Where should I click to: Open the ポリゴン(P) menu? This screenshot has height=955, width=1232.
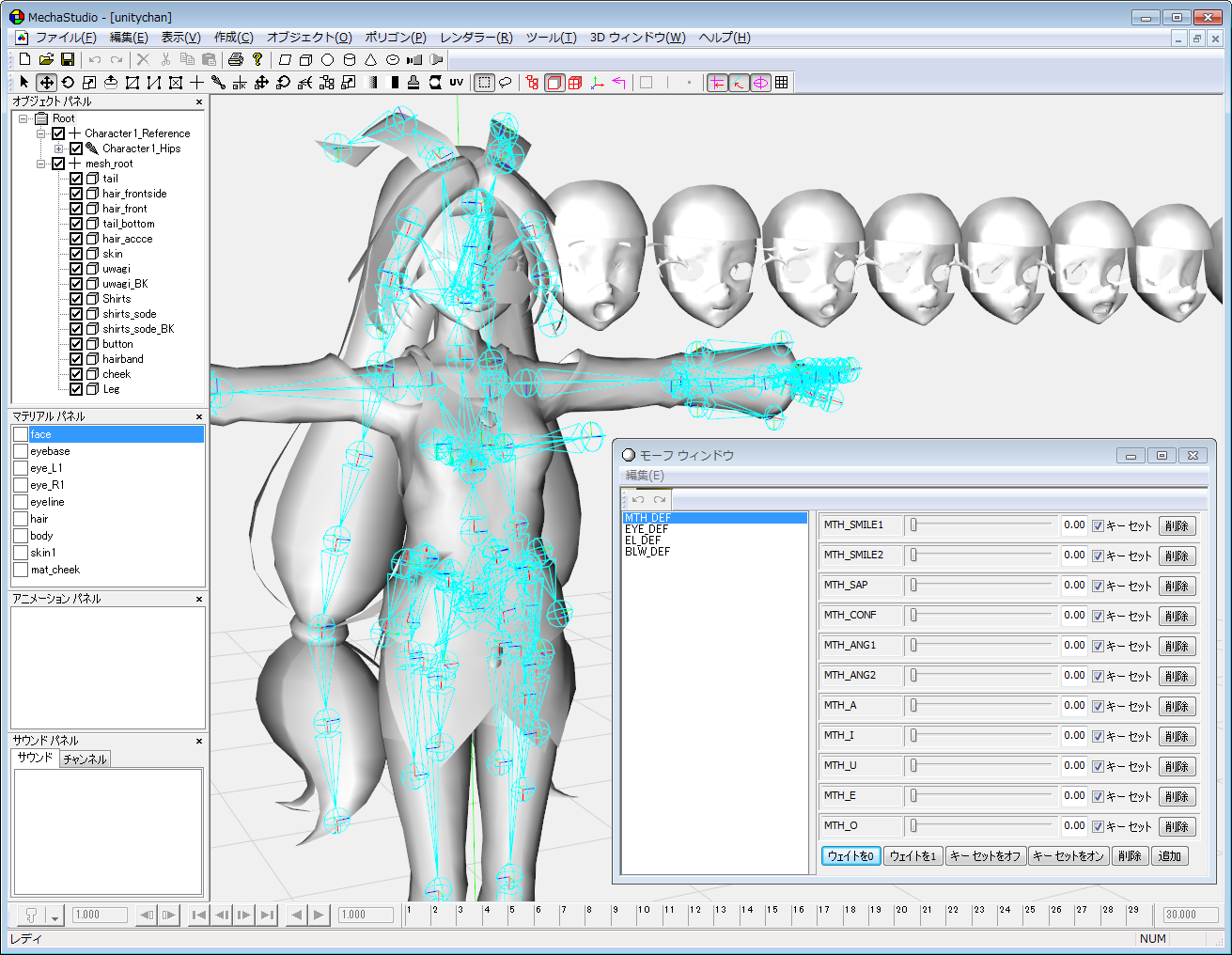(x=396, y=38)
